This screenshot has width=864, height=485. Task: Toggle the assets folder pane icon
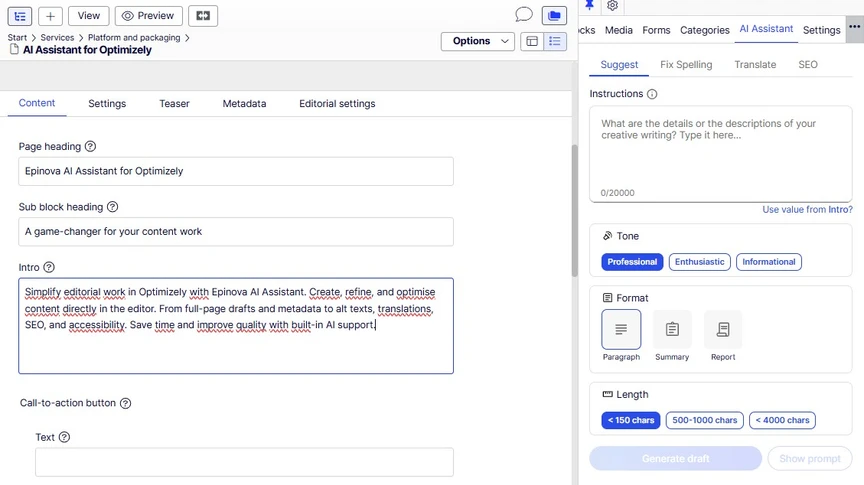tap(554, 15)
